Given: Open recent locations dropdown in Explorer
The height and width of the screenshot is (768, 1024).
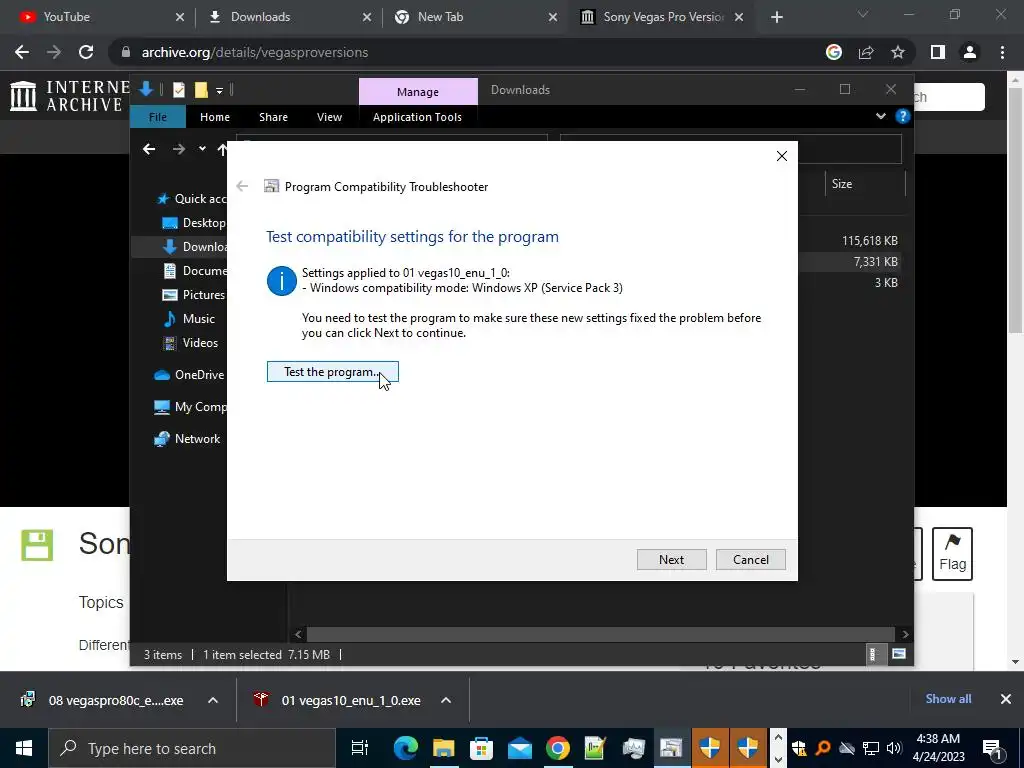Looking at the screenshot, I should click(202, 149).
